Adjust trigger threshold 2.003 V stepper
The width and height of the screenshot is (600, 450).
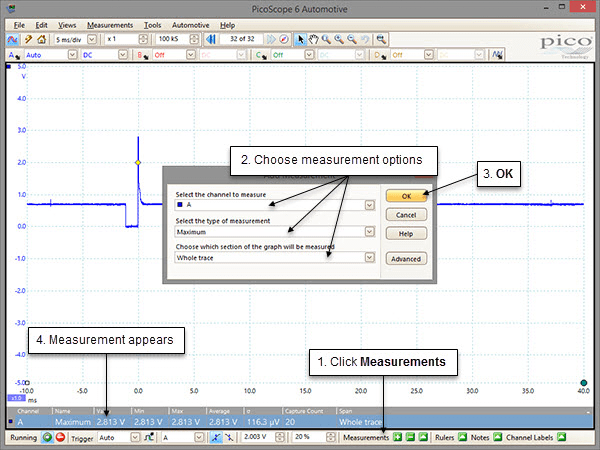point(280,437)
